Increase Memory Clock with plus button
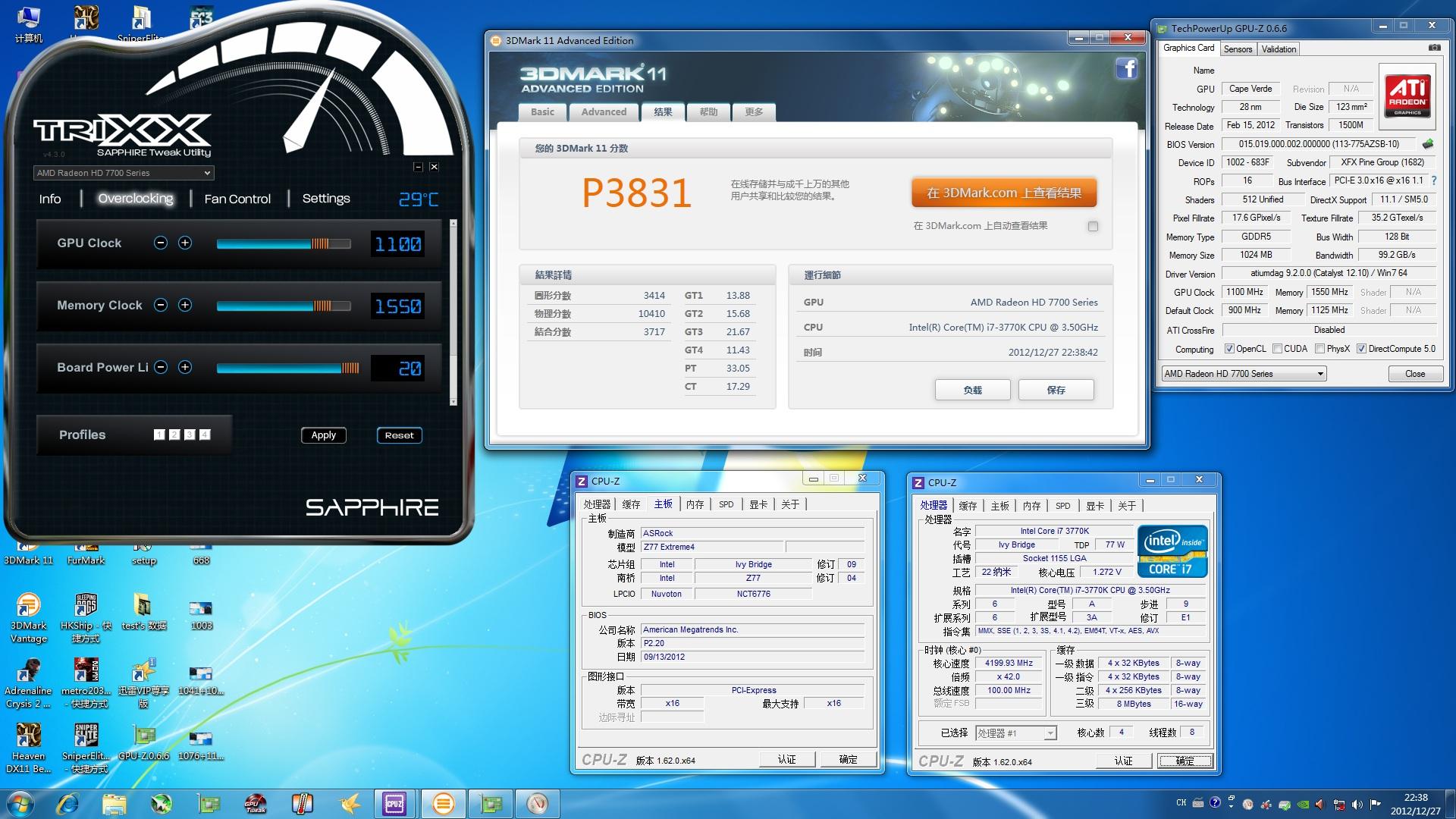This screenshot has height=819, width=1456. (x=185, y=305)
